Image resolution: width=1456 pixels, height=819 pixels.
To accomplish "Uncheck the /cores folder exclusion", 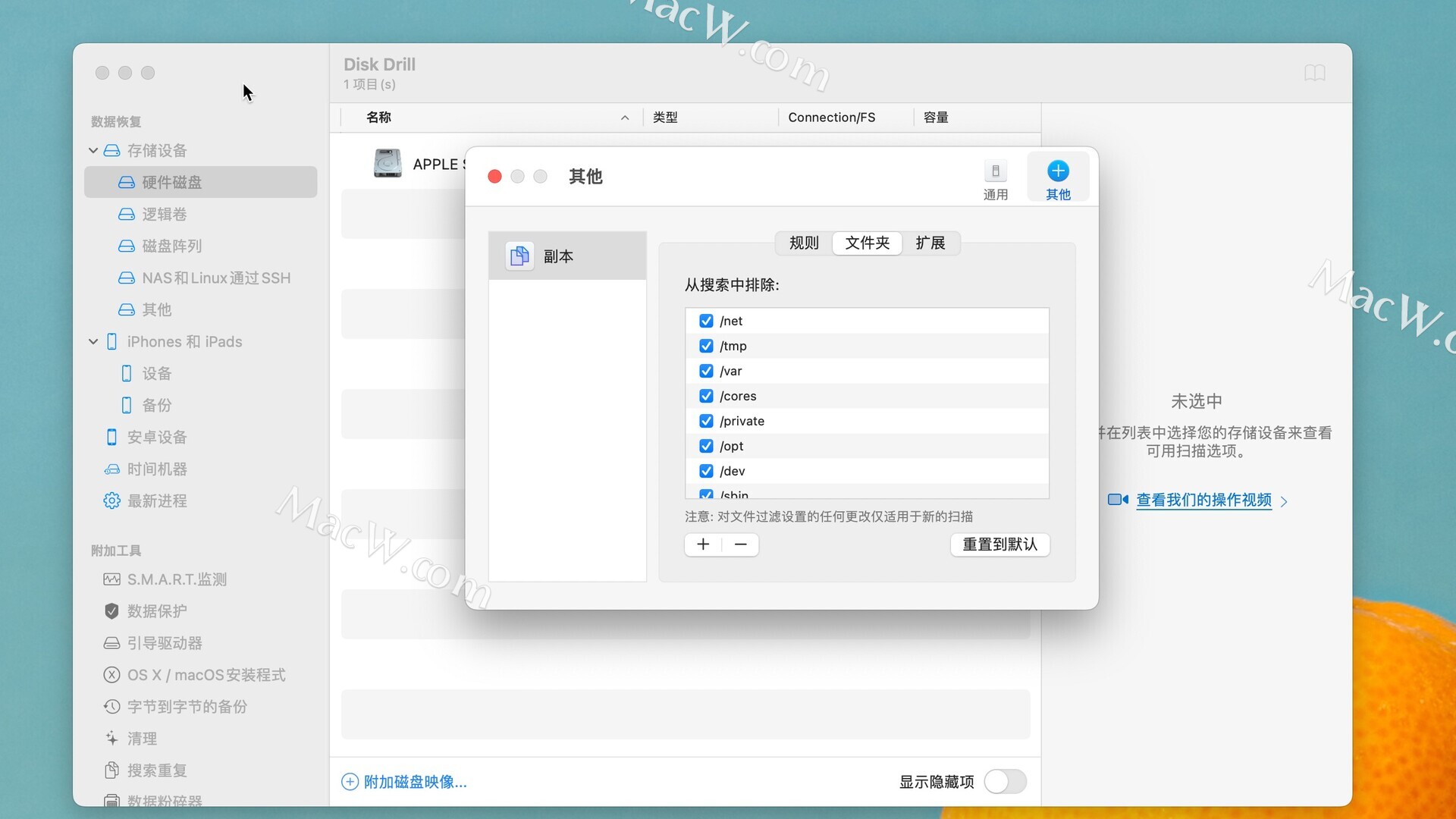I will [x=706, y=396].
